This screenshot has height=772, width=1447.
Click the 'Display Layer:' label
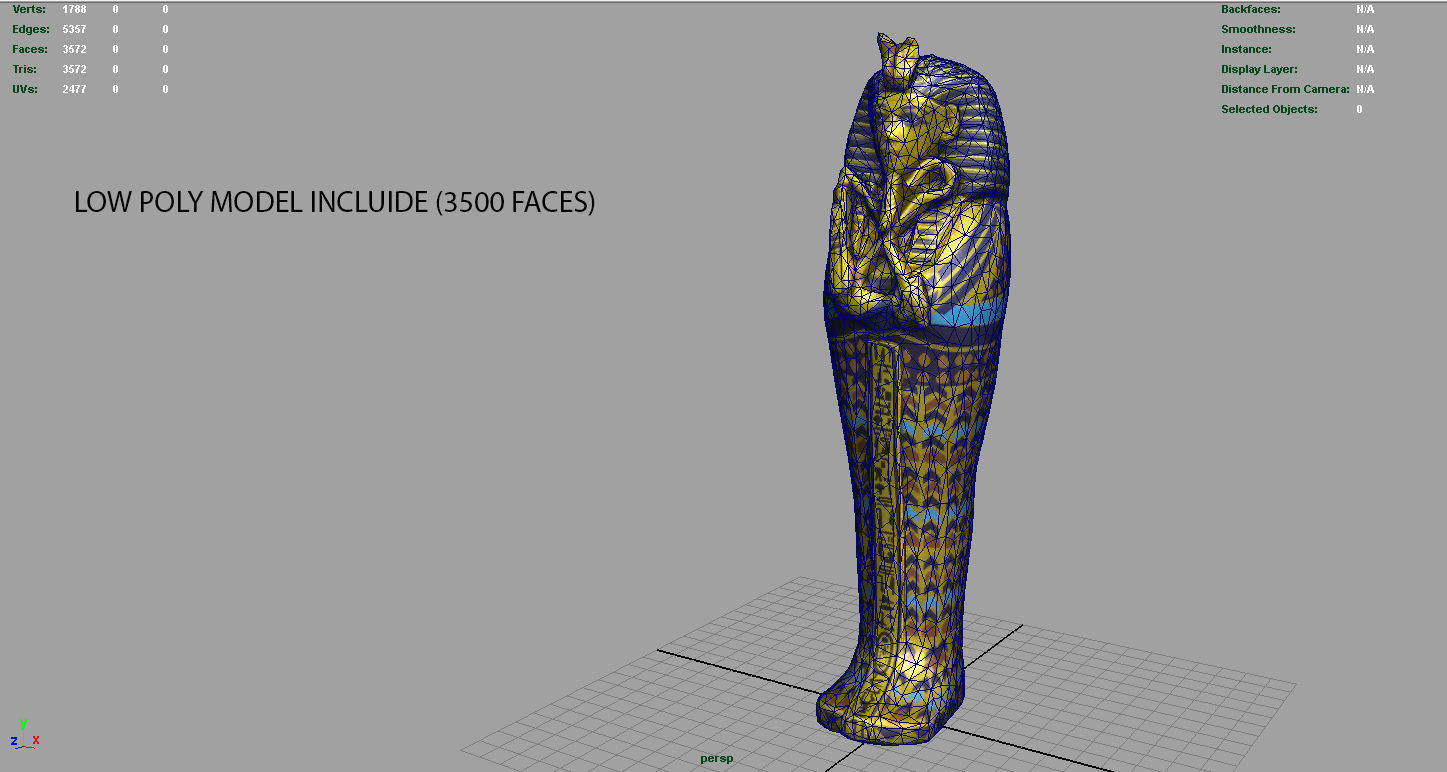click(x=1259, y=69)
